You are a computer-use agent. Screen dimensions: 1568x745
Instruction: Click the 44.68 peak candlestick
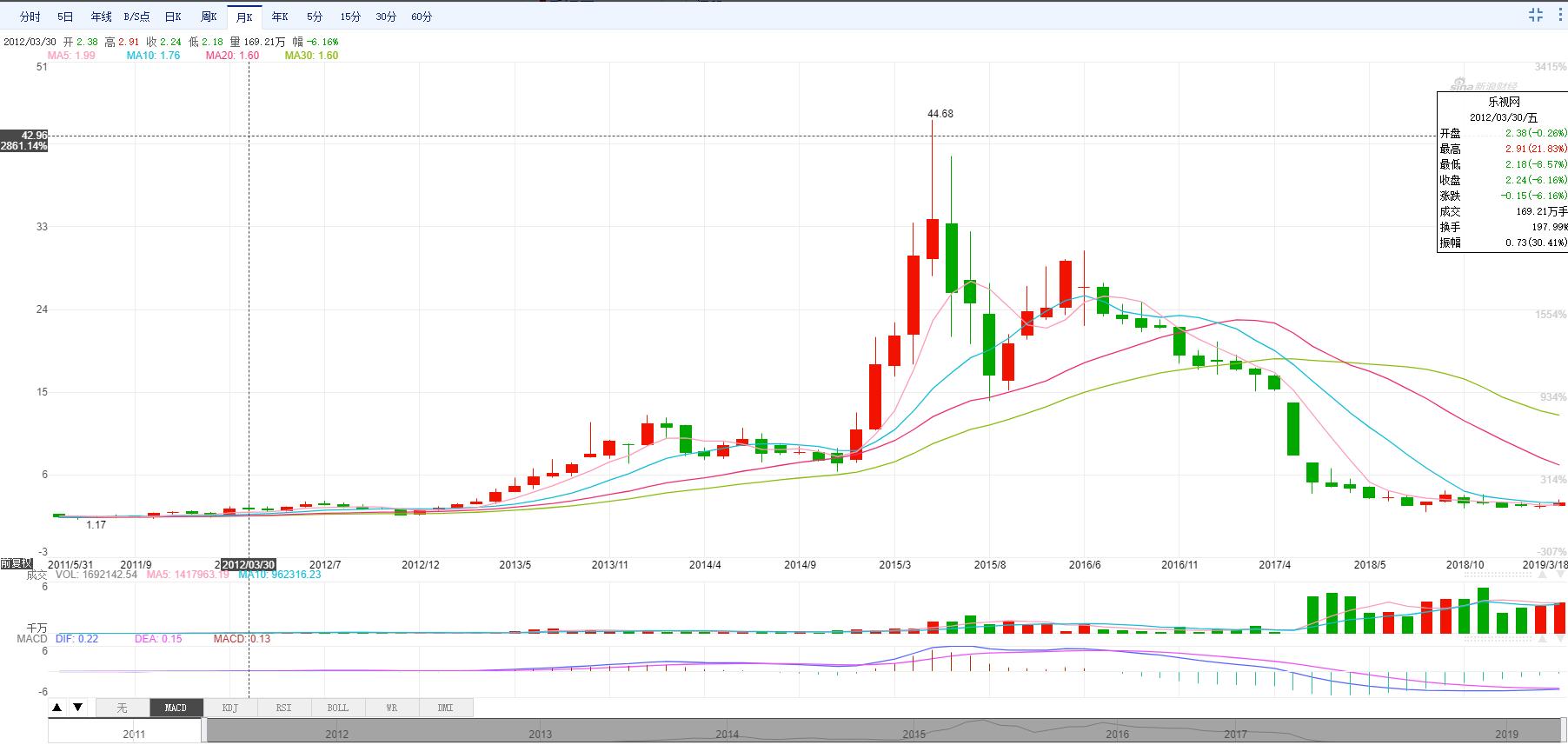click(x=932, y=238)
